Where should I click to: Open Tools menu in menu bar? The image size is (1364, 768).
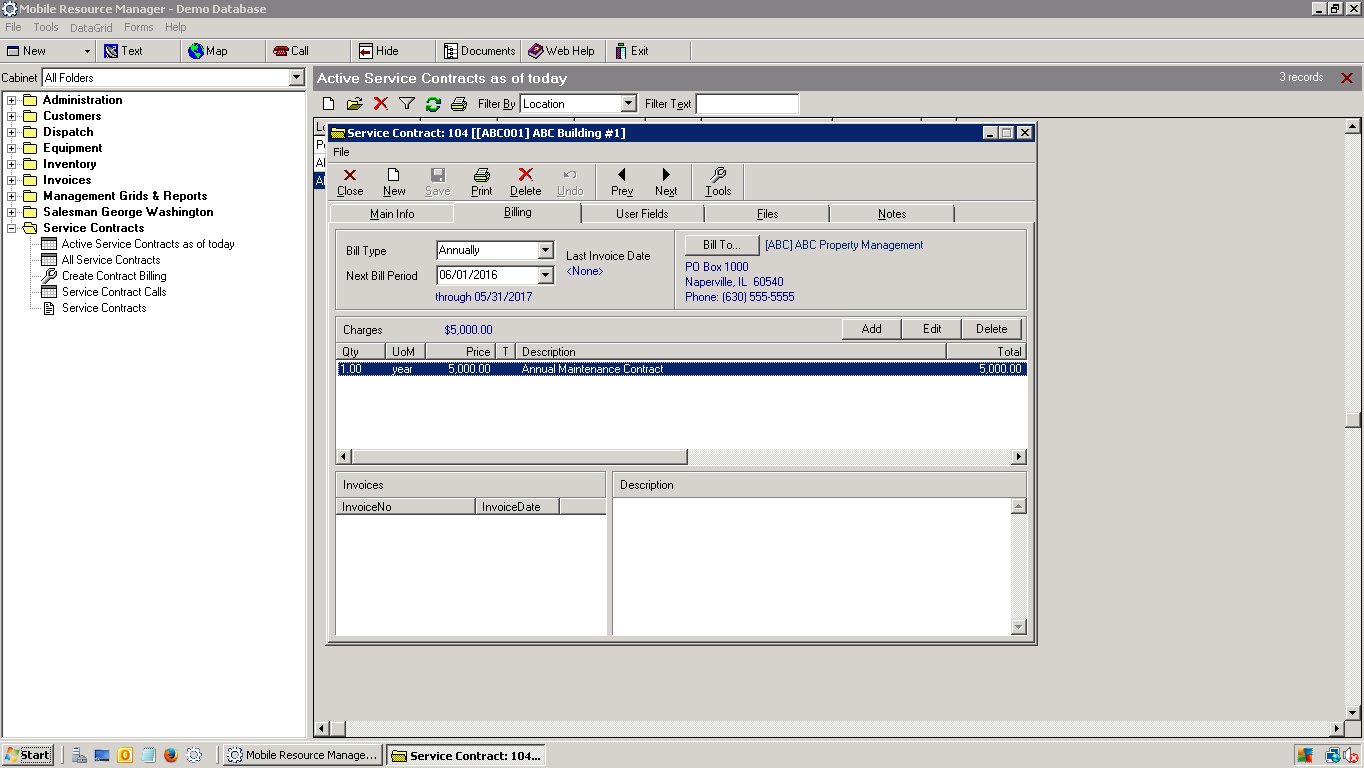tap(46, 27)
